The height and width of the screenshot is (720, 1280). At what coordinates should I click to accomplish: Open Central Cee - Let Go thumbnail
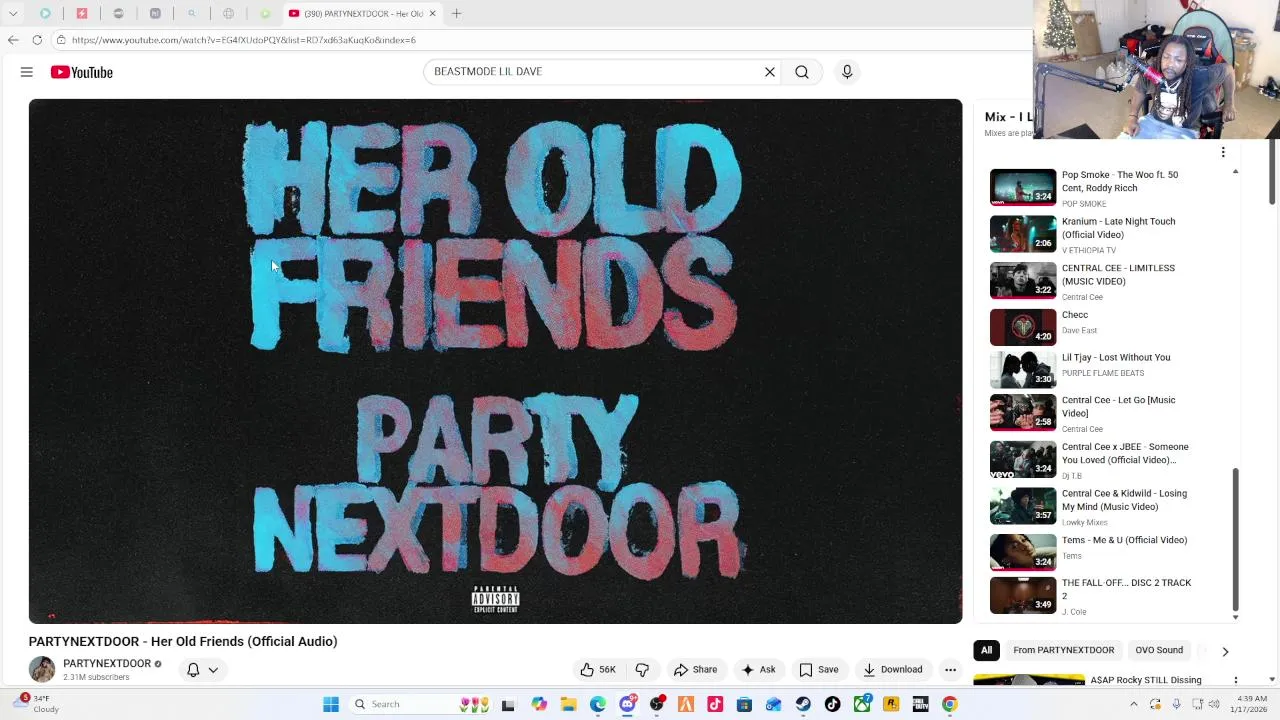[x=1023, y=413]
